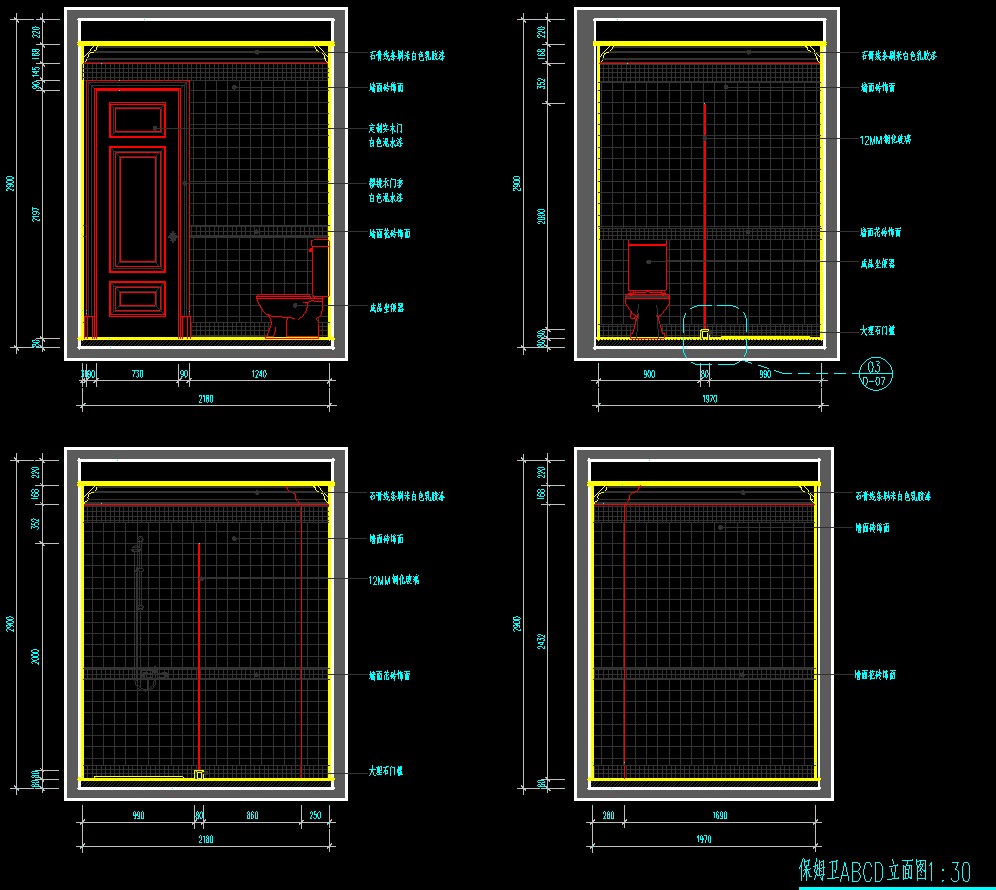Click the 280 dimension text

tap(608, 815)
